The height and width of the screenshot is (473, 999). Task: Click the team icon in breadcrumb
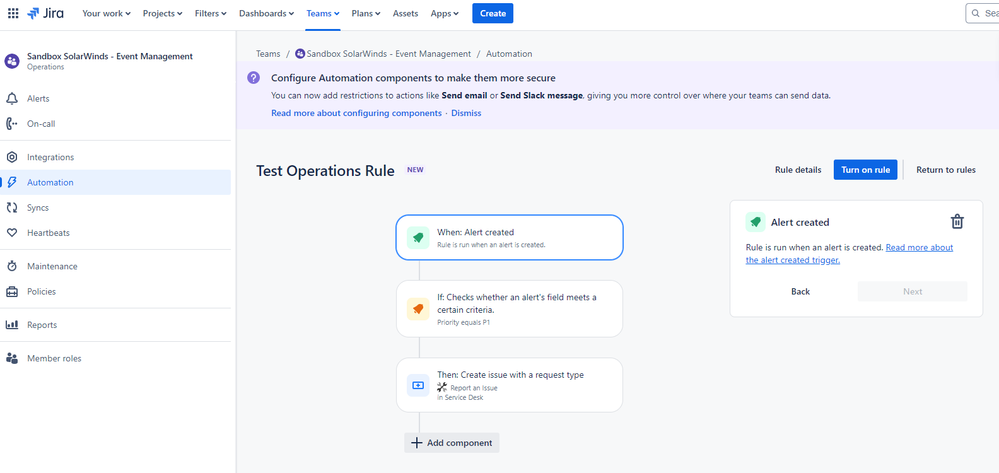point(300,54)
